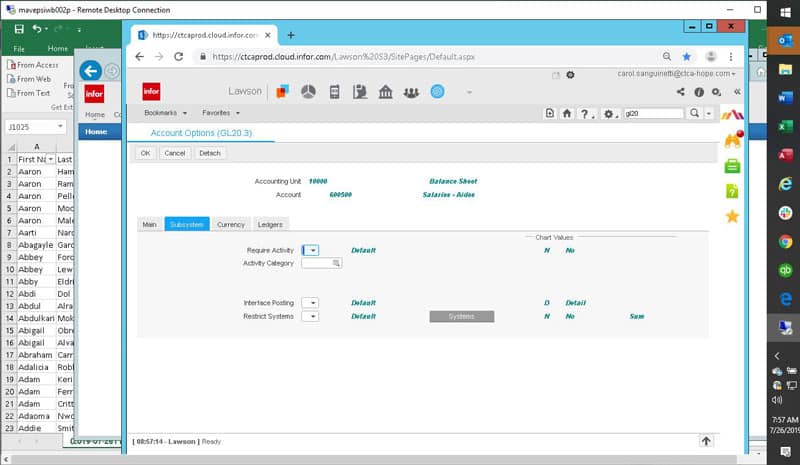Click the OK button
This screenshot has width=800, height=465.
tap(145, 153)
